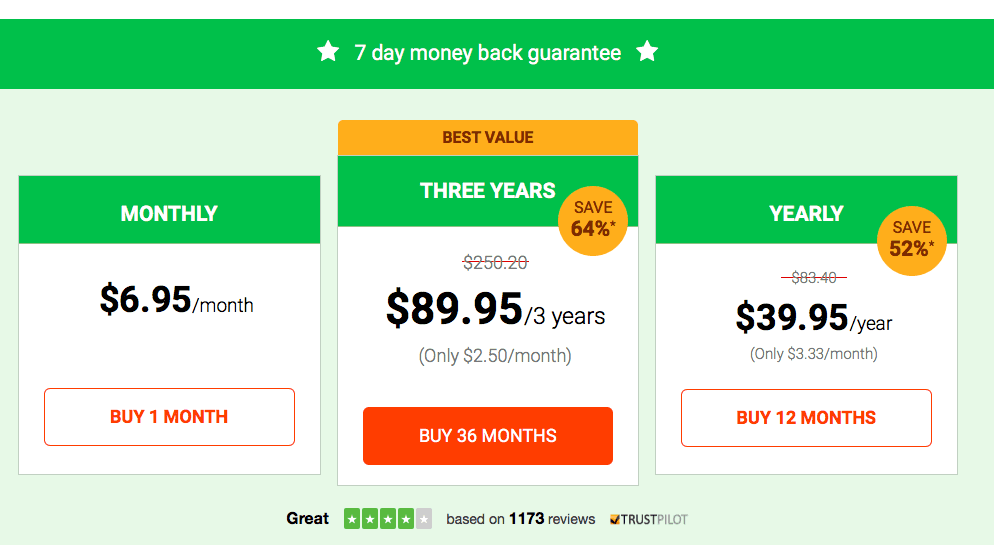The width and height of the screenshot is (994, 545).
Task: Click the $6.95/month price
Action: (x=176, y=299)
